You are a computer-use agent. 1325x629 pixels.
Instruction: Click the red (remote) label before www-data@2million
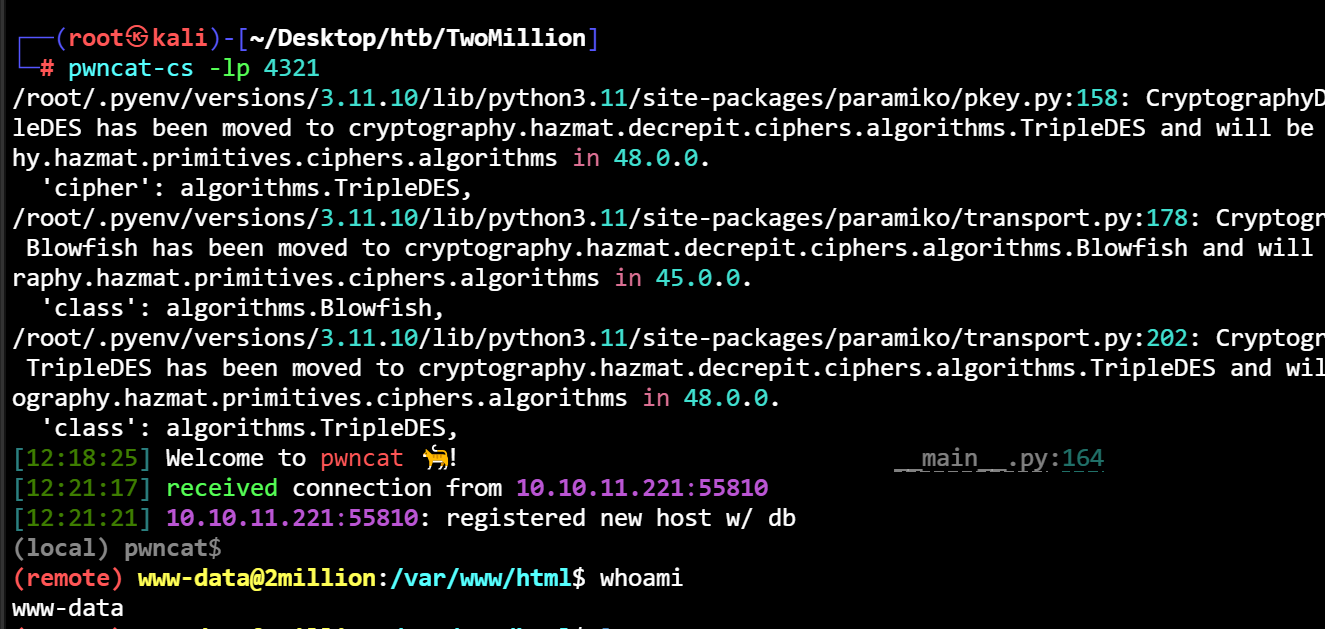tap(68, 578)
